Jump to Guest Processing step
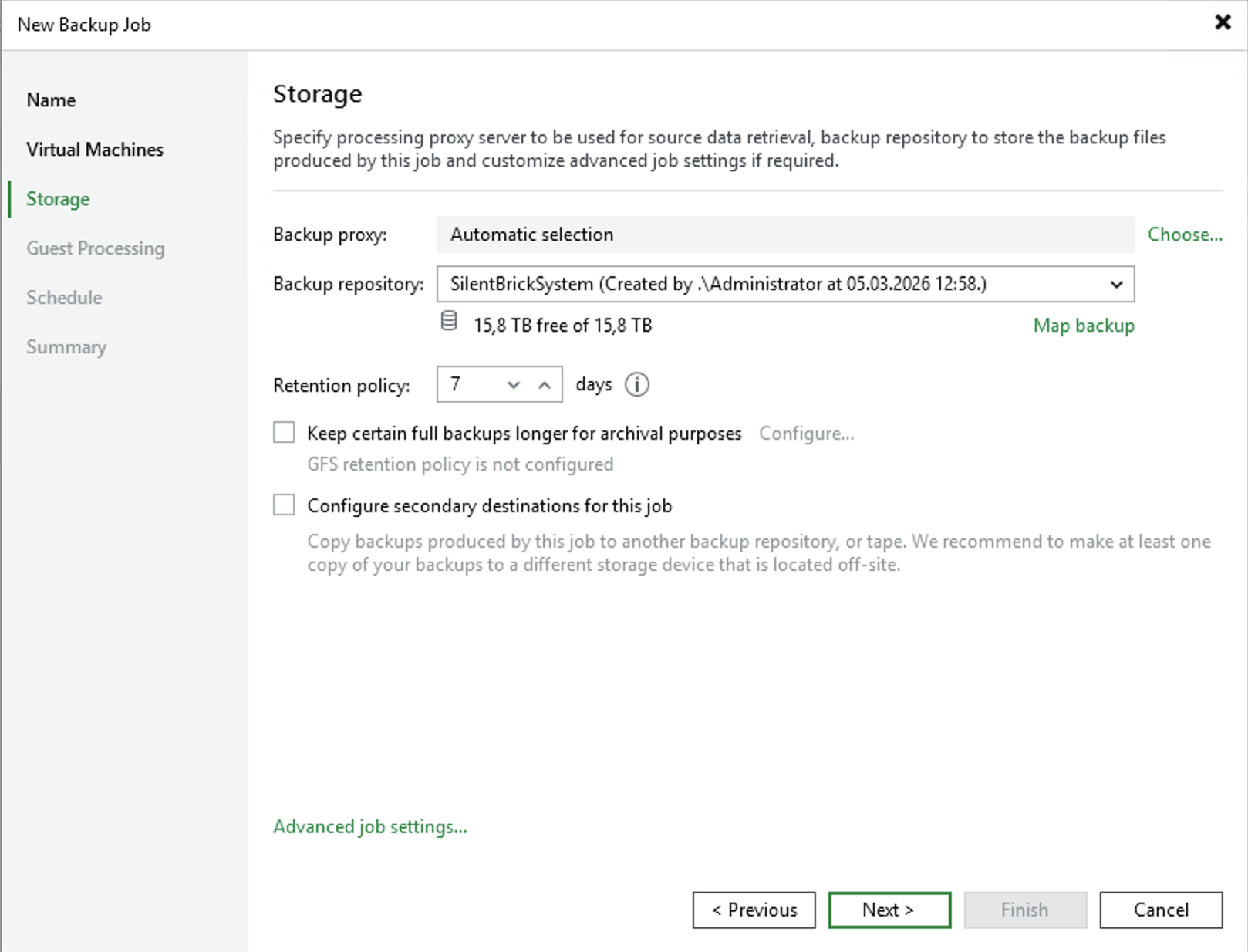Image resolution: width=1248 pixels, height=952 pixels. pos(96,248)
